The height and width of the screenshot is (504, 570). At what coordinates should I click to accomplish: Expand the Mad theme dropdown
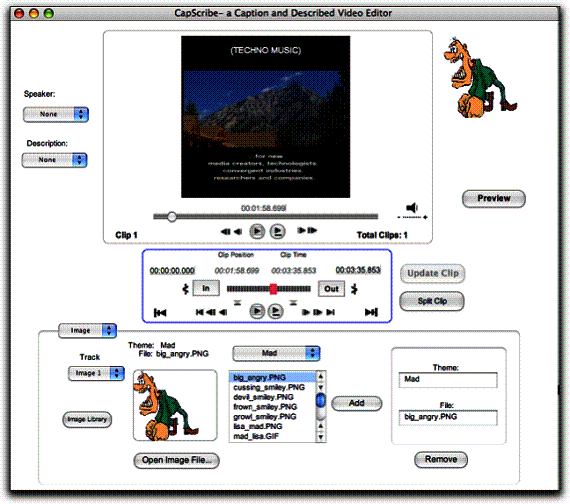click(x=276, y=353)
